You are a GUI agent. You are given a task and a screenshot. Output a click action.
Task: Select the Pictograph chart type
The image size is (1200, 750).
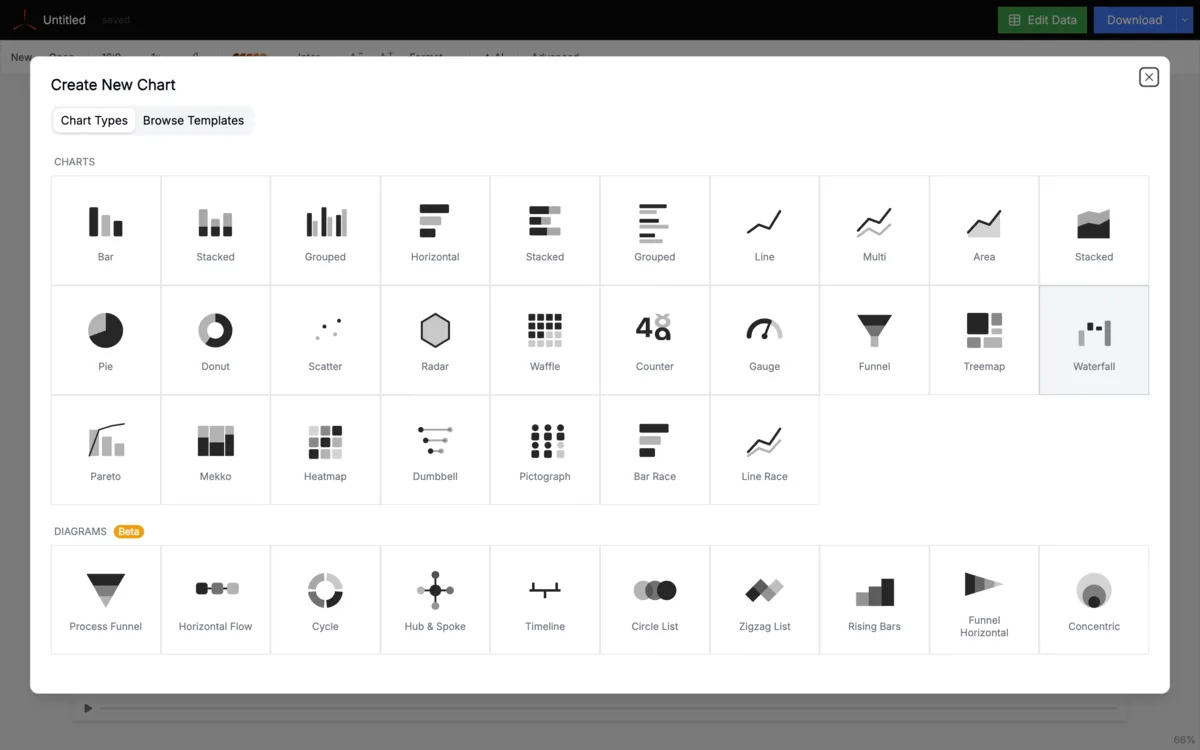tap(545, 450)
